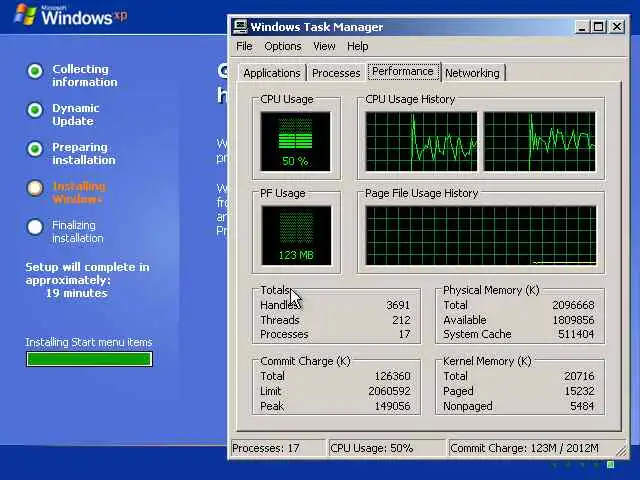Click the "19 minutes" remaining time text

77,293
